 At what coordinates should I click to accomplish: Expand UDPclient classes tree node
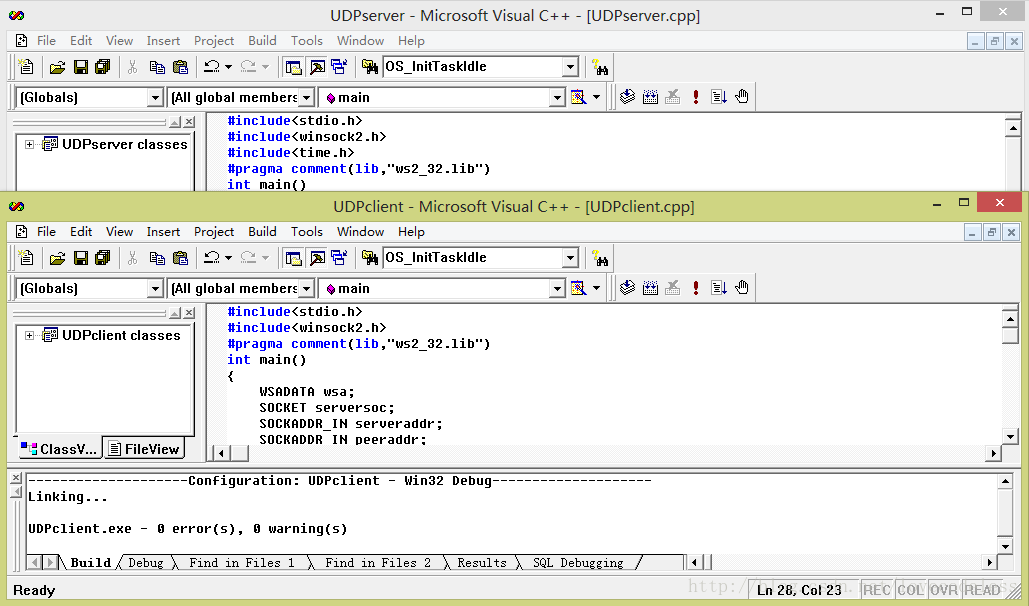[x=30, y=335]
